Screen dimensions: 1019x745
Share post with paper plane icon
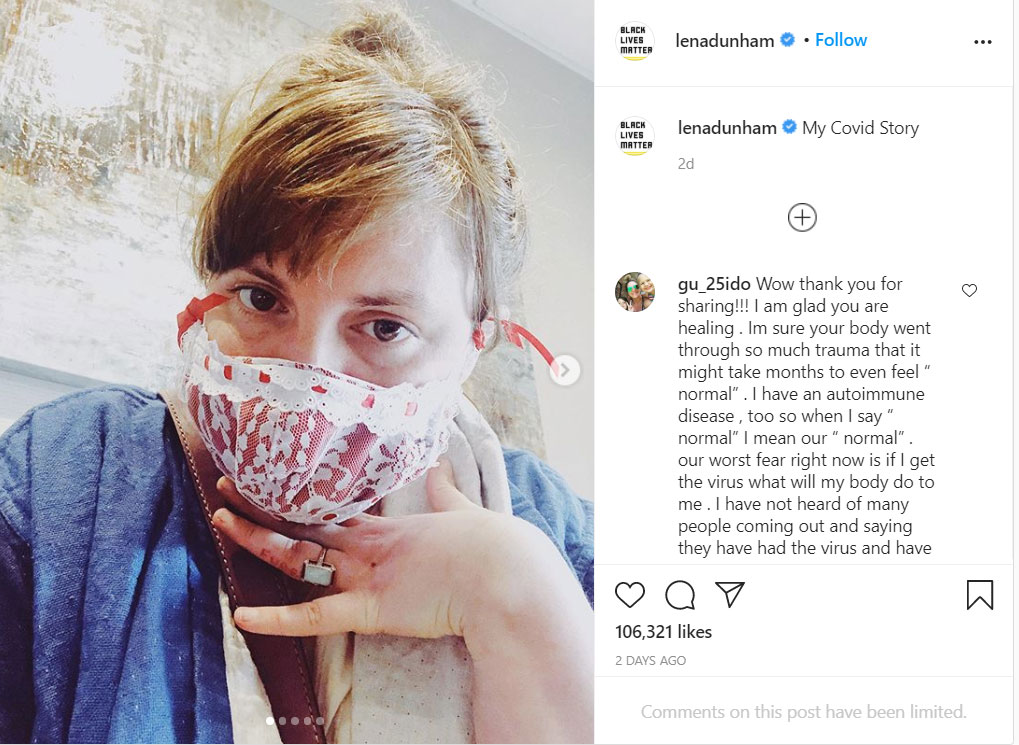pos(731,595)
